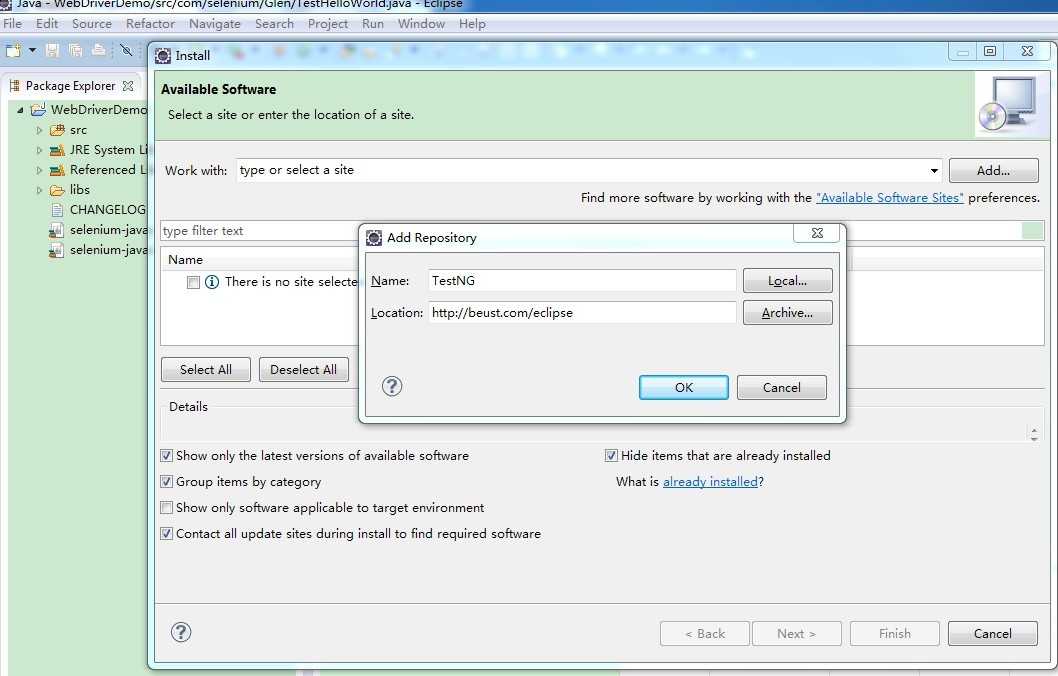Select the libs folder icon
Image resolution: width=1058 pixels, height=676 pixels.
[57, 190]
